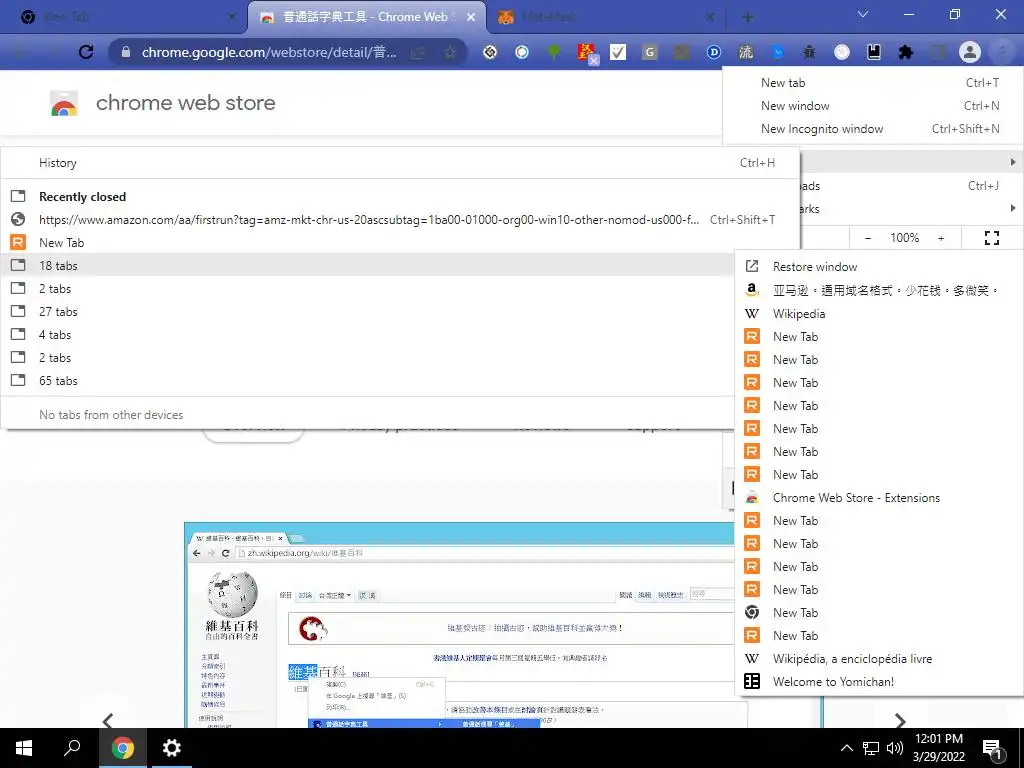Expand the History submenu arrow
Screen dimensions: 1024x768
click(x=1012, y=161)
